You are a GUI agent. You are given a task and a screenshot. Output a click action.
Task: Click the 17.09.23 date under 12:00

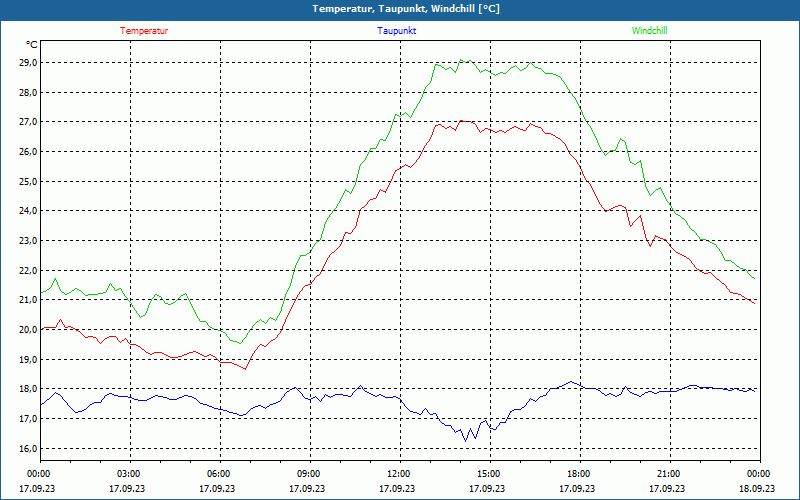(397, 488)
